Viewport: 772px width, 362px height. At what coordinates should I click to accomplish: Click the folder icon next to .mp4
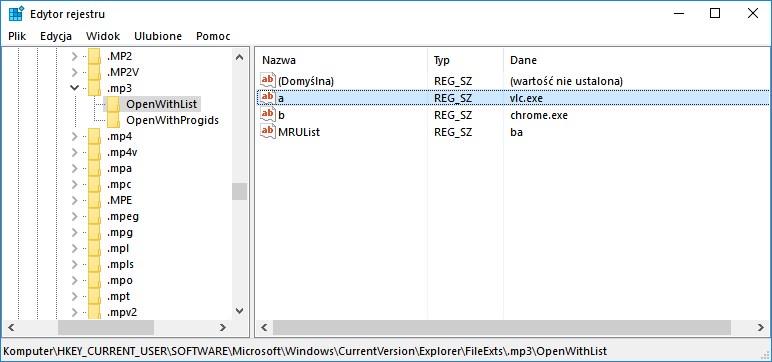95,136
